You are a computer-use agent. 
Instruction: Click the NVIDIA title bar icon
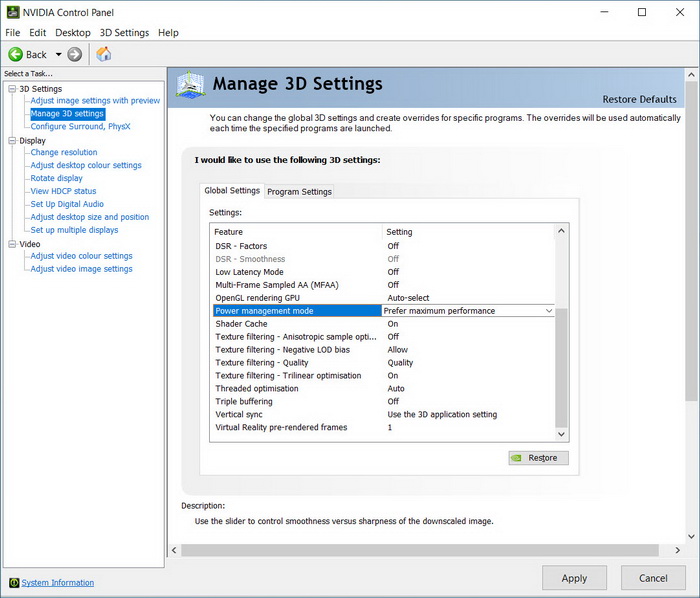click(x=12, y=12)
